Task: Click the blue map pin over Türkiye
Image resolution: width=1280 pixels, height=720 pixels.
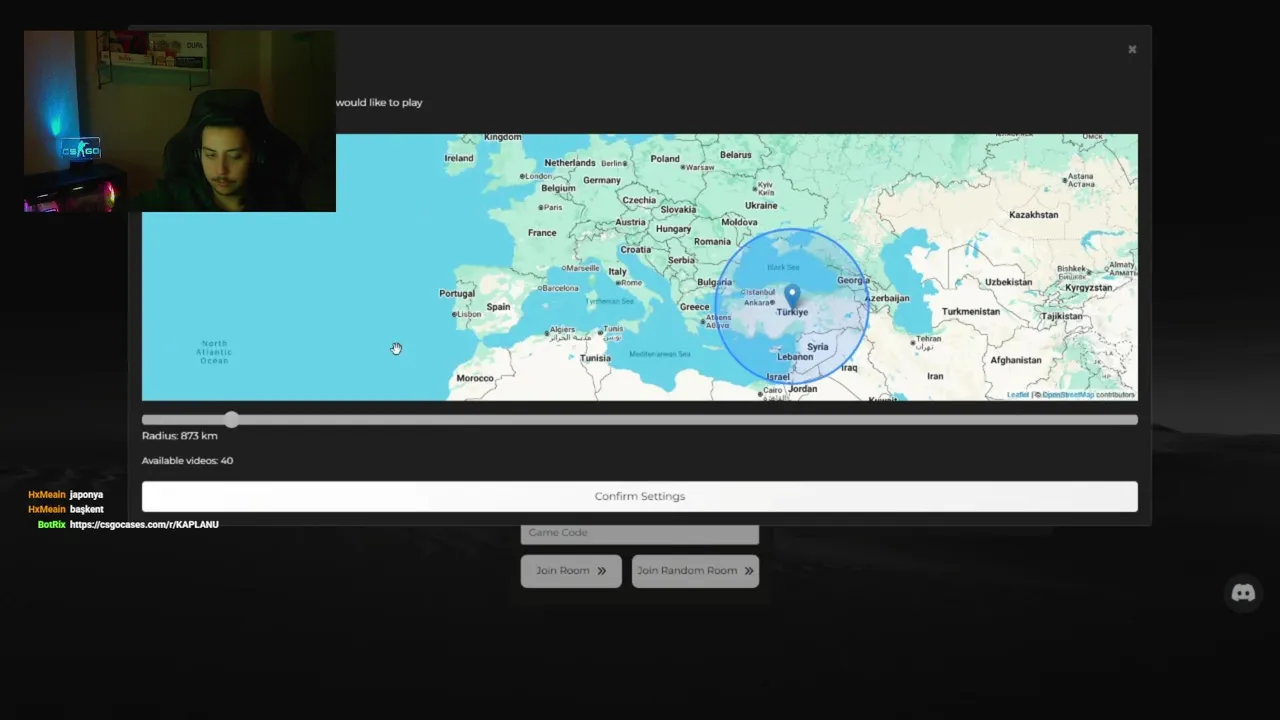Action: pos(792,296)
